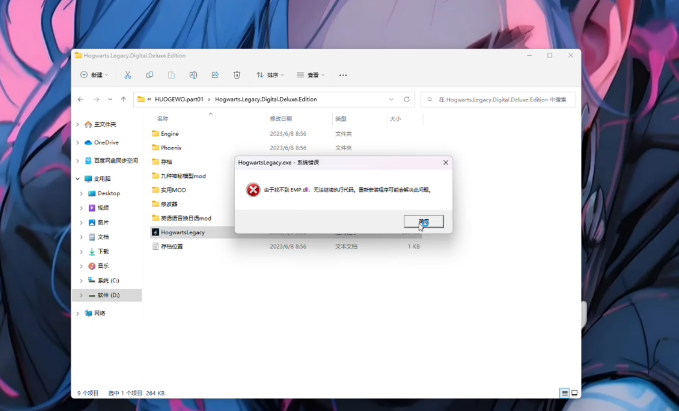Image resolution: width=679 pixels, height=411 pixels.
Task: Refresh the current folder view
Action: [407, 100]
